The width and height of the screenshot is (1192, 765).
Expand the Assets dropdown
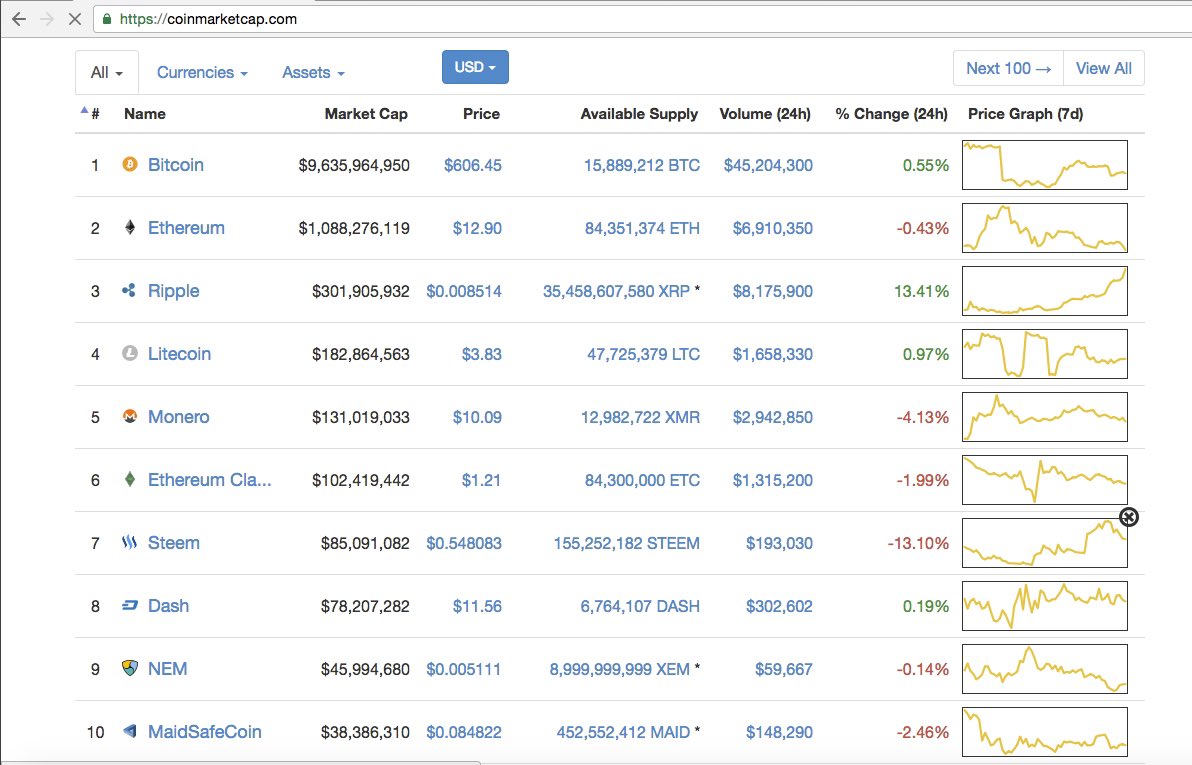pyautogui.click(x=313, y=73)
